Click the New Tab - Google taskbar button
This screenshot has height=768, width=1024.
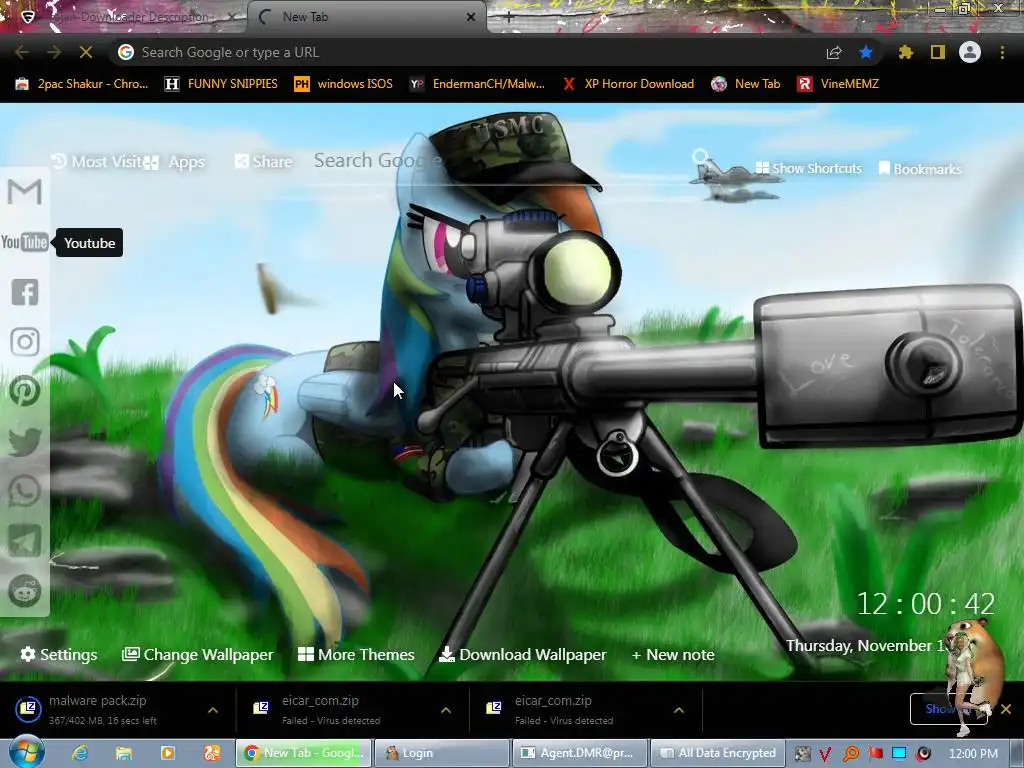[x=304, y=753]
